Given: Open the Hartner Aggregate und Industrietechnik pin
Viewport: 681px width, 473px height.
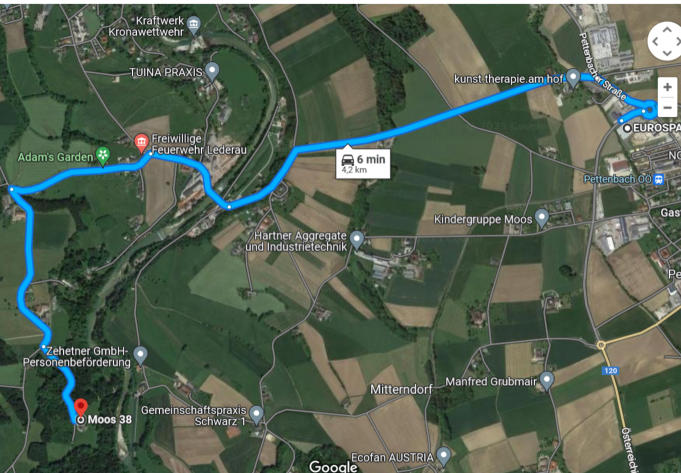Looking at the screenshot, I should point(357,240).
